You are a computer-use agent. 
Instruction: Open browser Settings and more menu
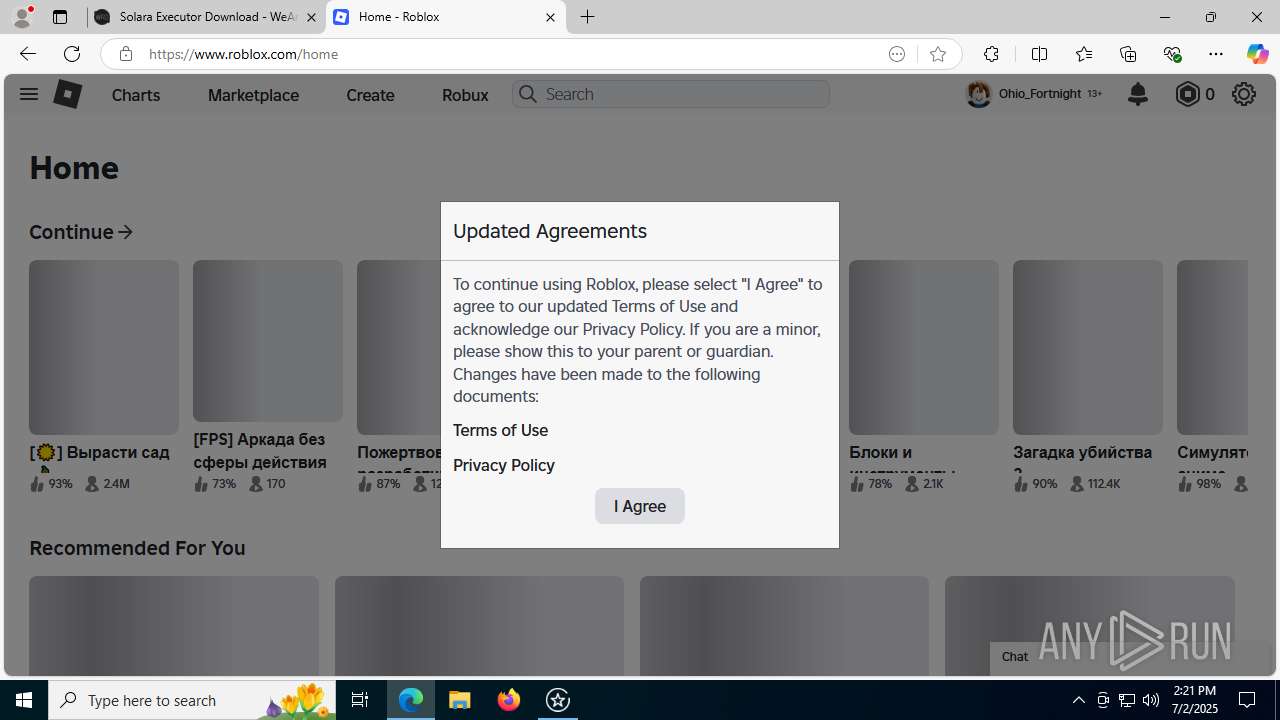[x=1215, y=54]
